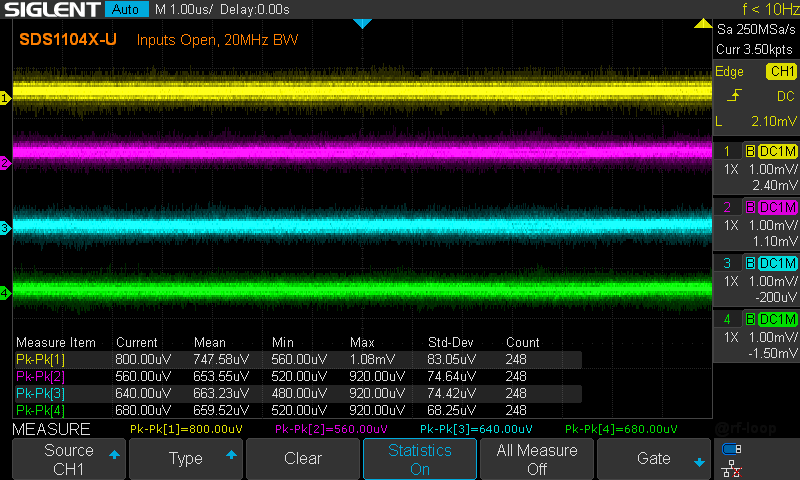Screen dimensions: 800x480
Task: Click the yellow DC1M coupling badge
Action: pyautogui.click(x=778, y=151)
